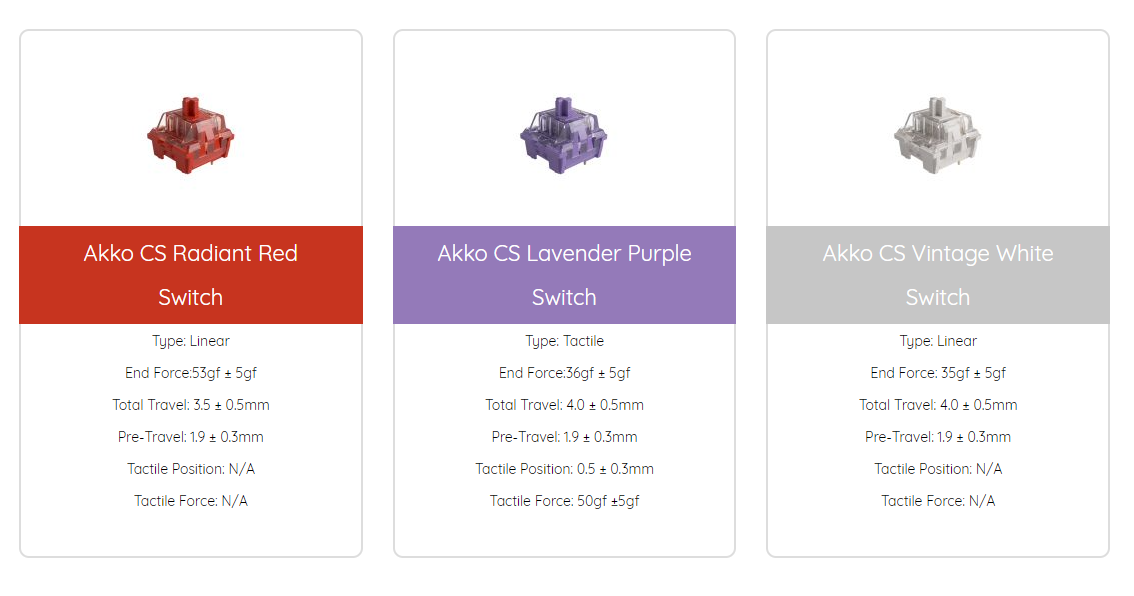The height and width of the screenshot is (596, 1134).
Task: Click the gray title banner background
Action: click(x=938, y=275)
